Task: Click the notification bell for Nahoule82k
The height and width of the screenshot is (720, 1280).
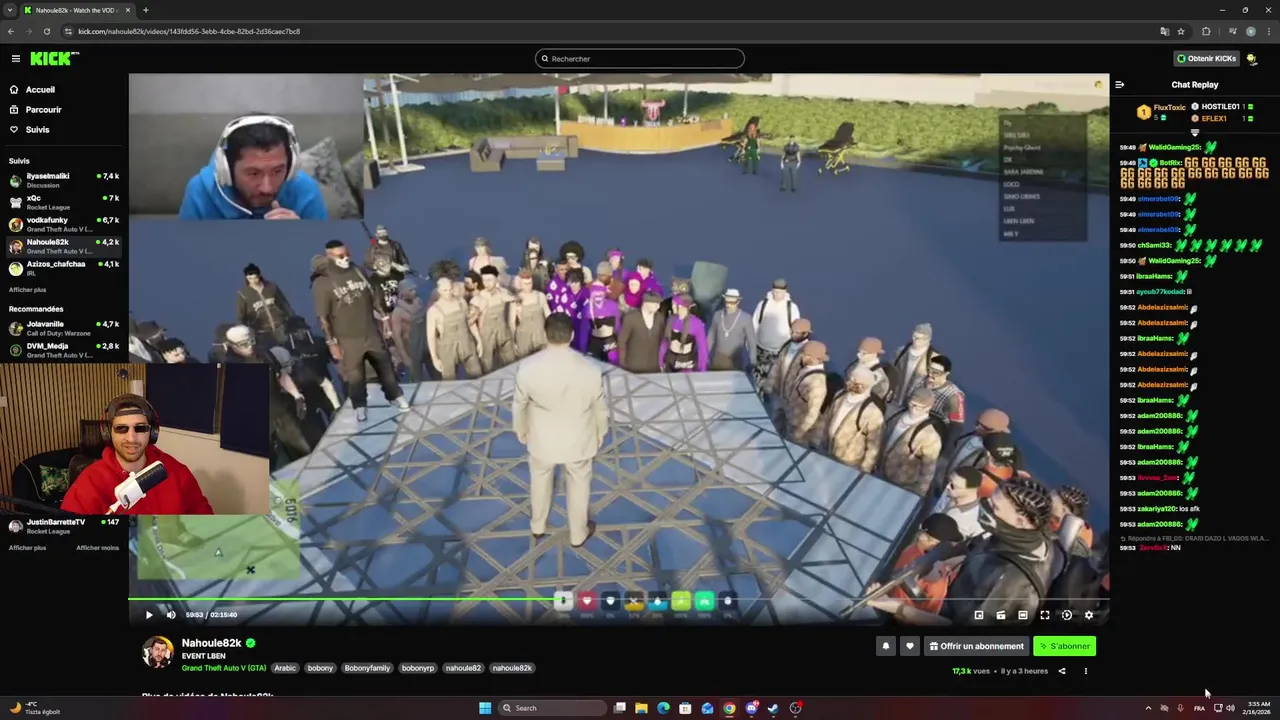Action: click(885, 646)
